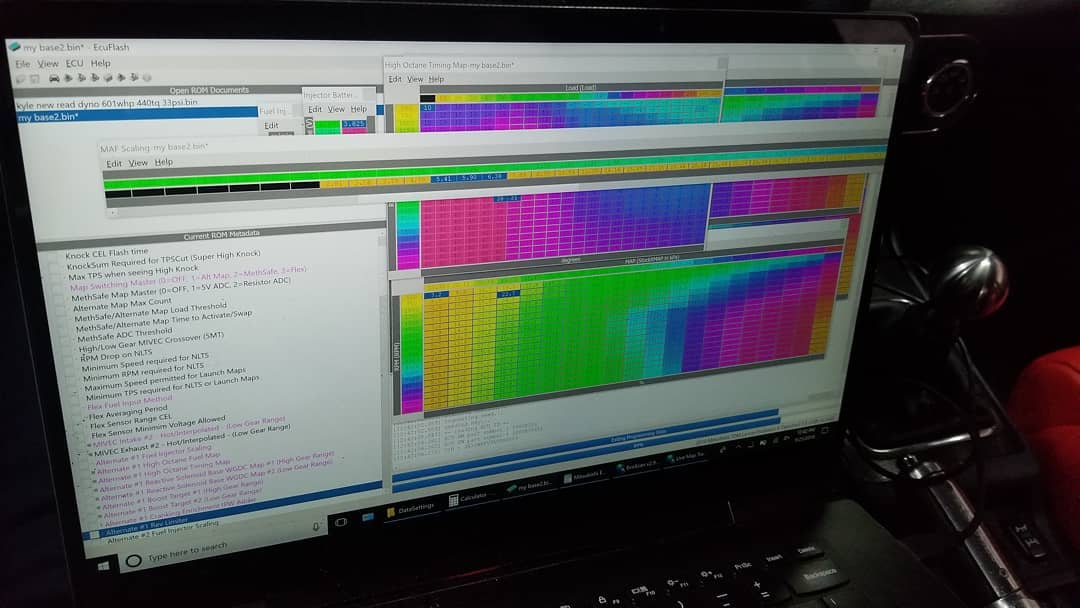
Task: Open Help menu in MAF Scaling window
Action: (163, 162)
